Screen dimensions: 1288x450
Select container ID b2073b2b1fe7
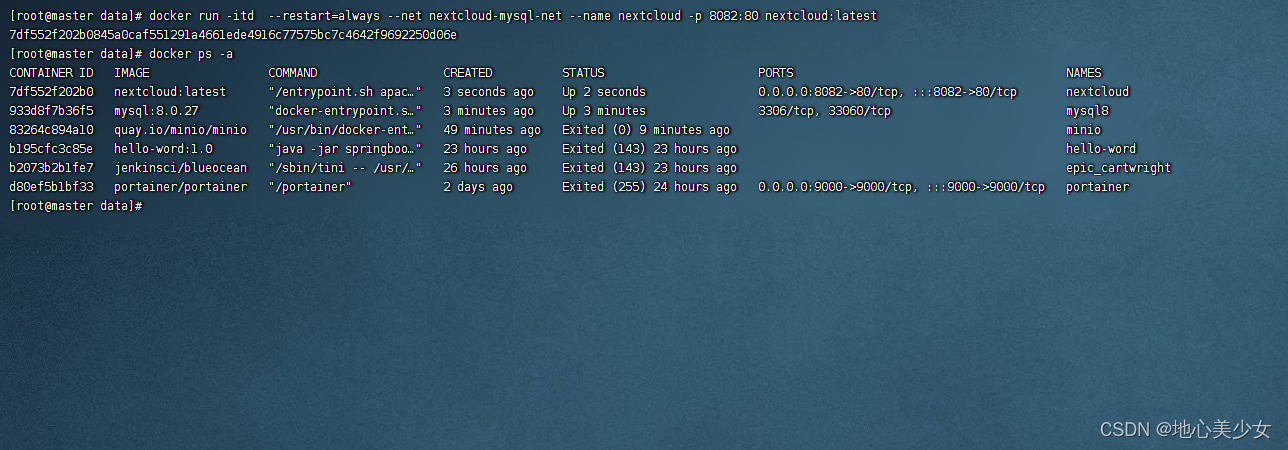51,168
